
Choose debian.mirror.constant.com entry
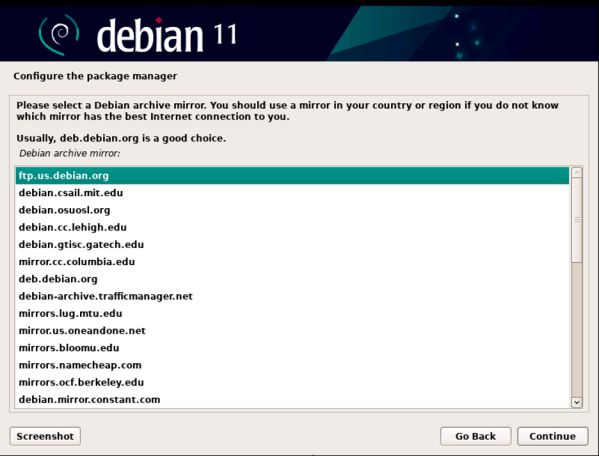tap(292, 399)
